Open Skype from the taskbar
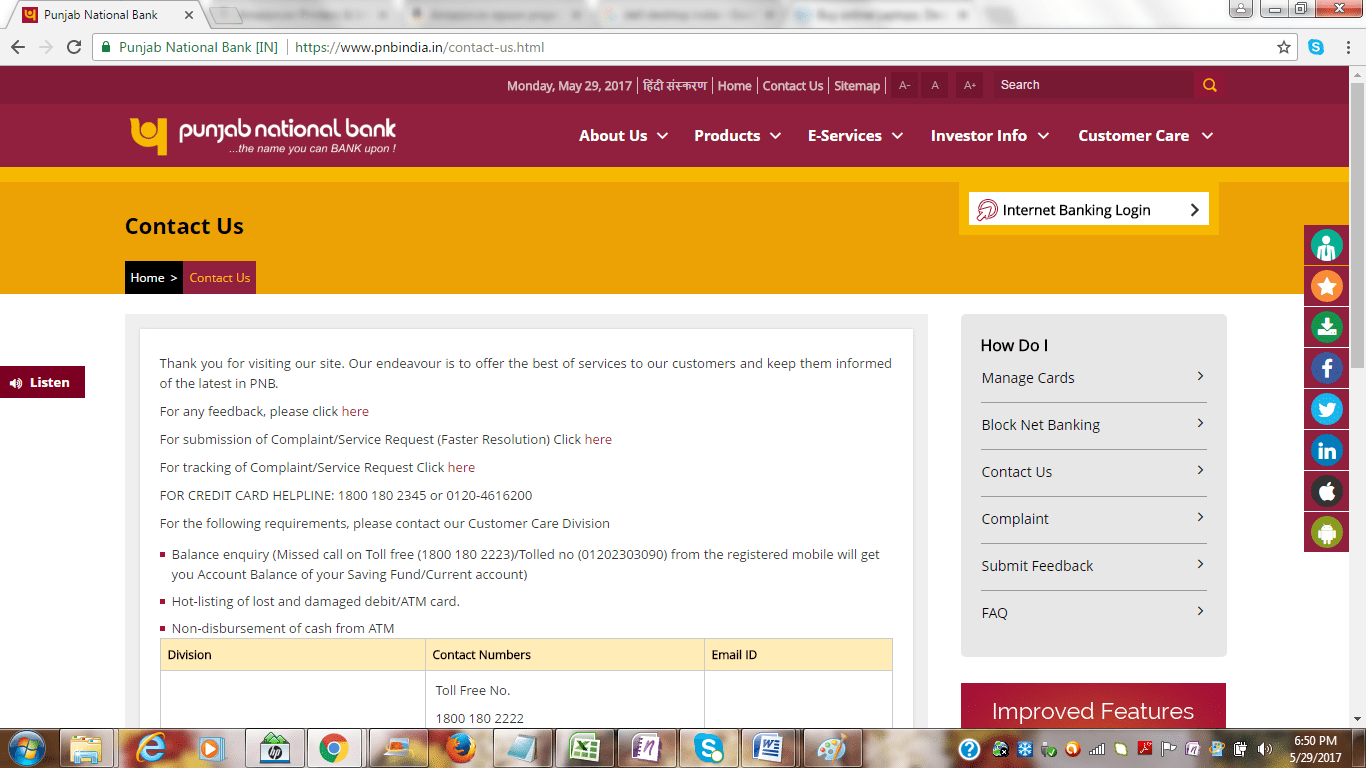1366x768 pixels. click(708, 748)
